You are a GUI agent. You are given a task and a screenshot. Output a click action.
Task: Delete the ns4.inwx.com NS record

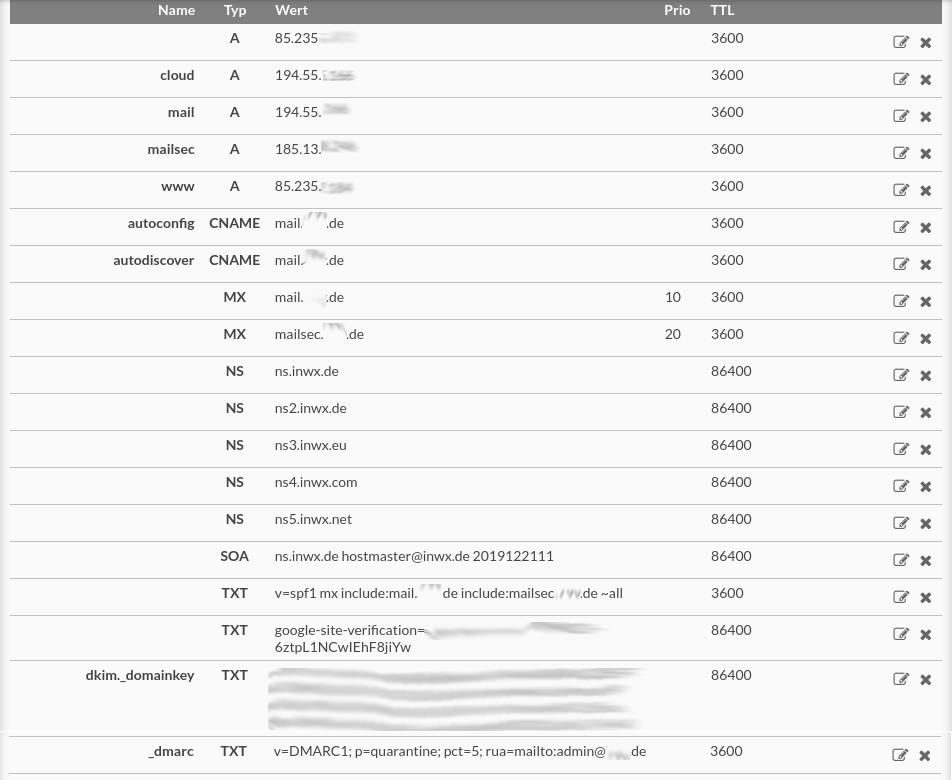pyautogui.click(x=925, y=486)
